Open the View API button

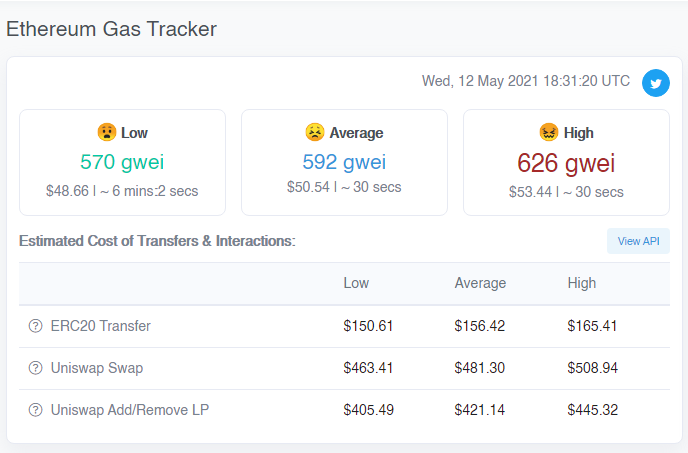click(638, 241)
